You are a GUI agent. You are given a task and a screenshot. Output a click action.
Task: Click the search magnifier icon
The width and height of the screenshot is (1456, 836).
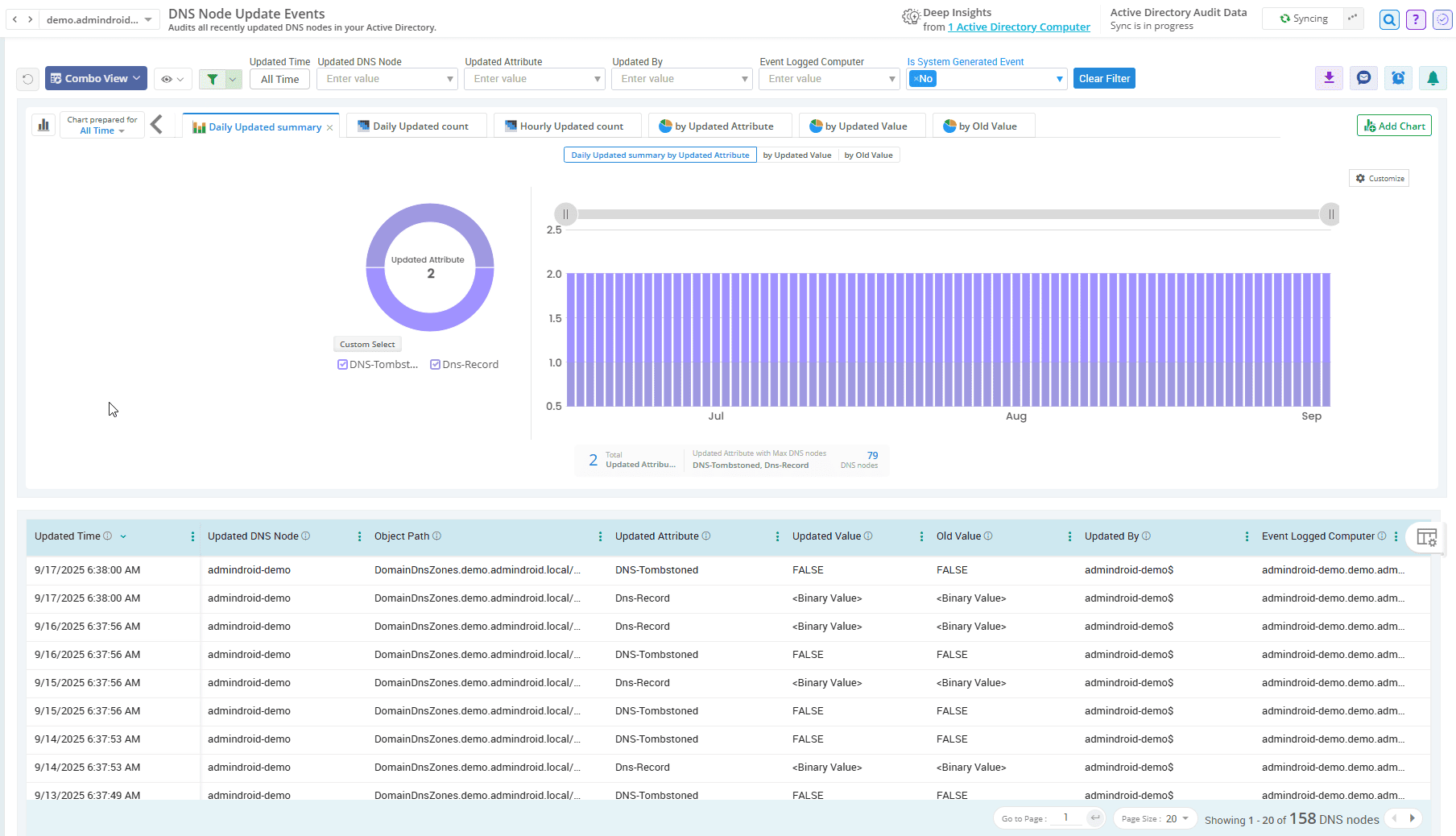coord(1388,19)
